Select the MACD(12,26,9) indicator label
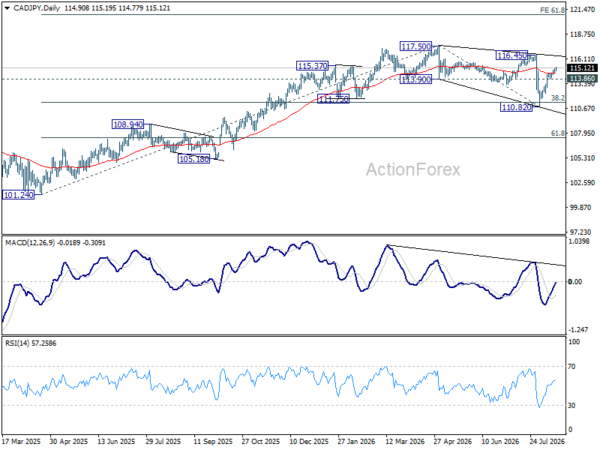This screenshot has width=600, height=450. point(30,243)
